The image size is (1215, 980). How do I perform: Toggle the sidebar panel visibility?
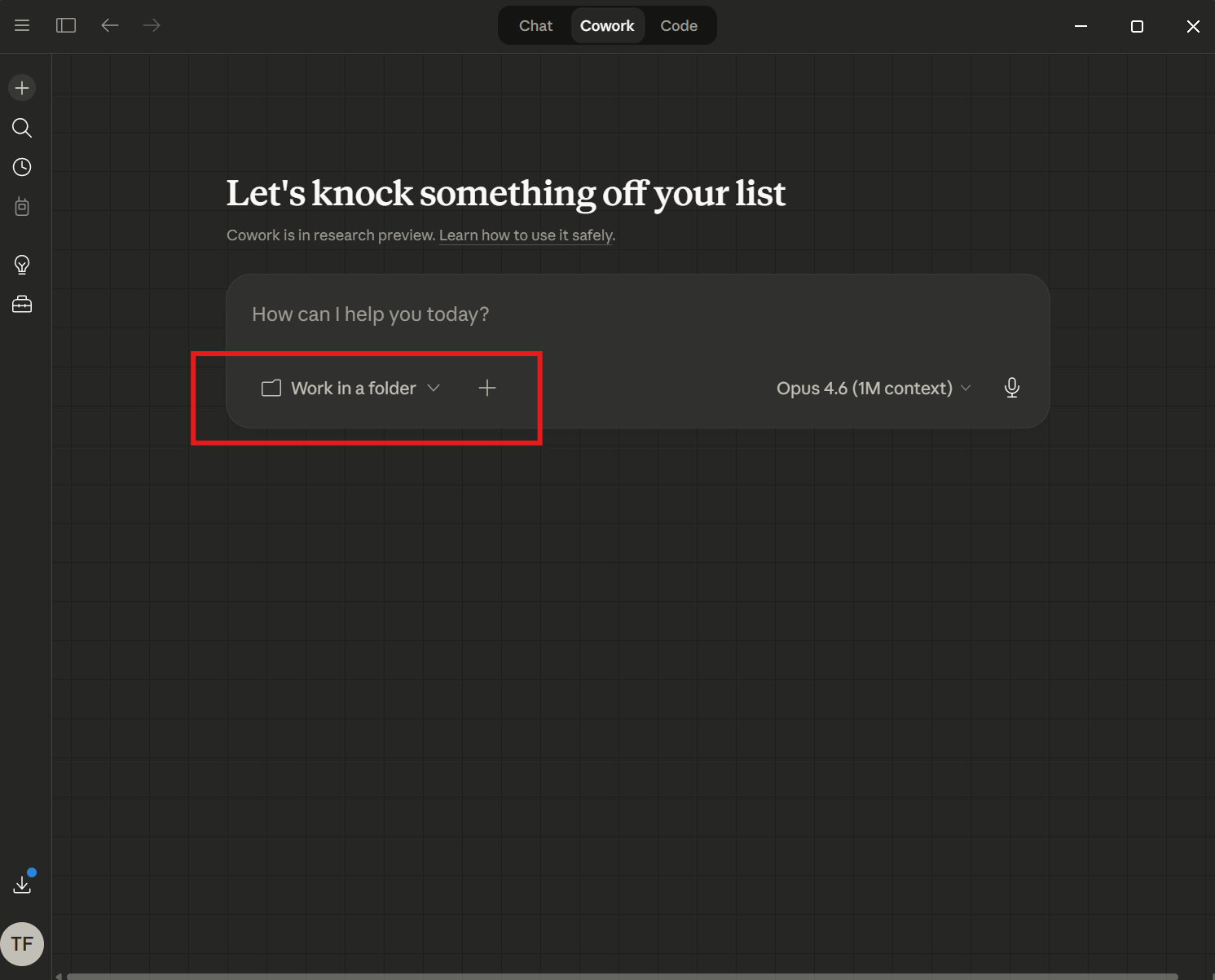pyautogui.click(x=66, y=25)
